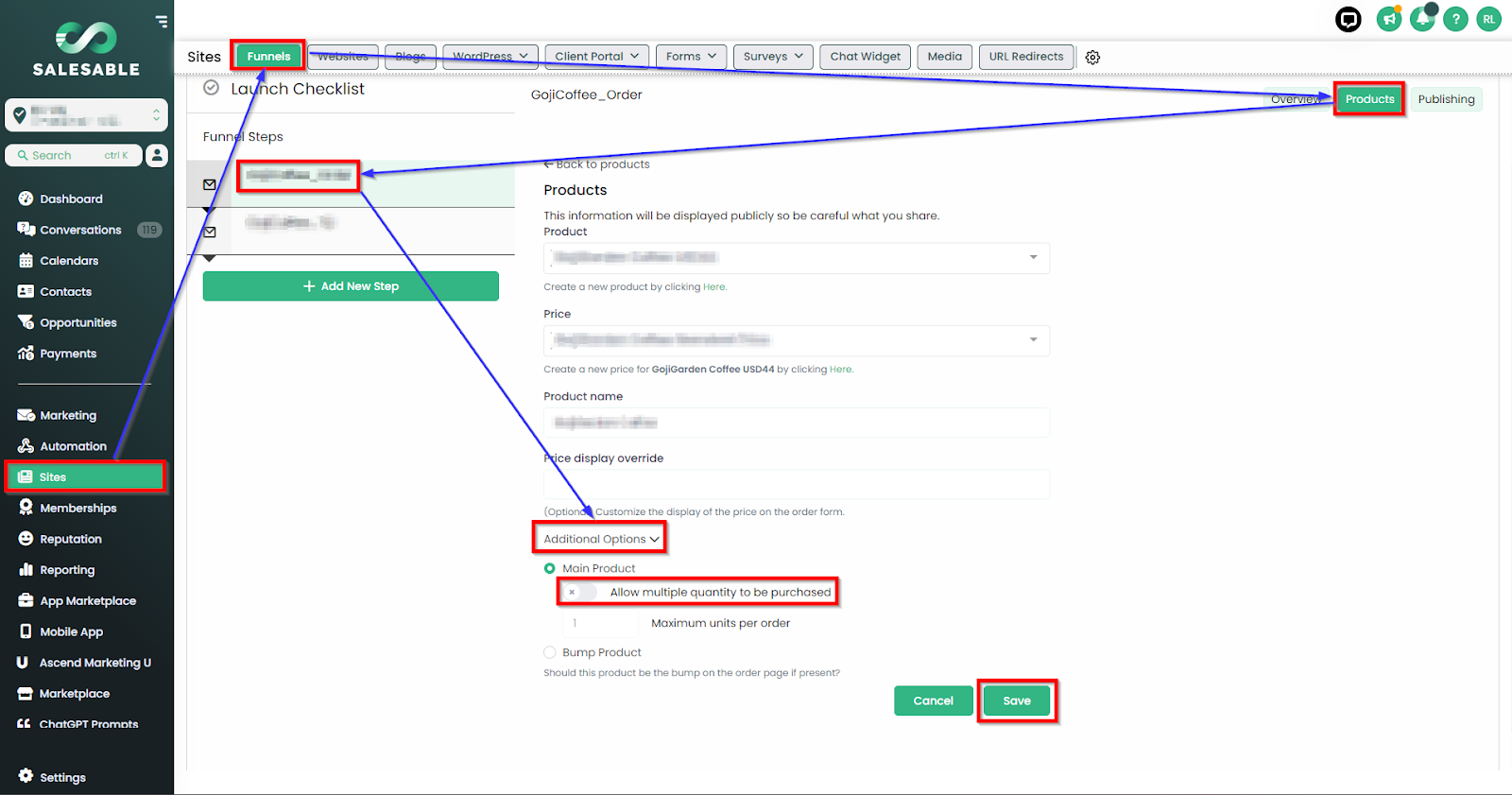
Task: Switch to the Funnels tab
Action: [x=269, y=57]
